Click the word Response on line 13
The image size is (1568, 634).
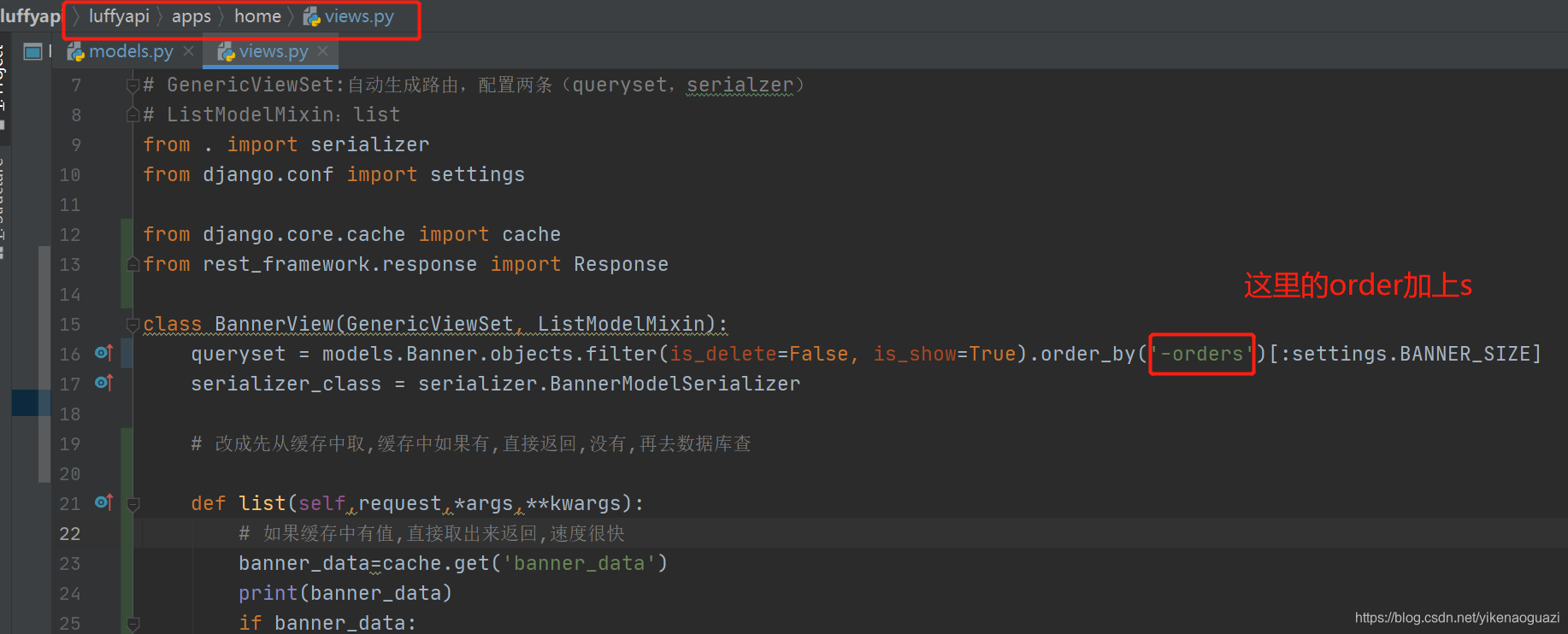coord(621,264)
